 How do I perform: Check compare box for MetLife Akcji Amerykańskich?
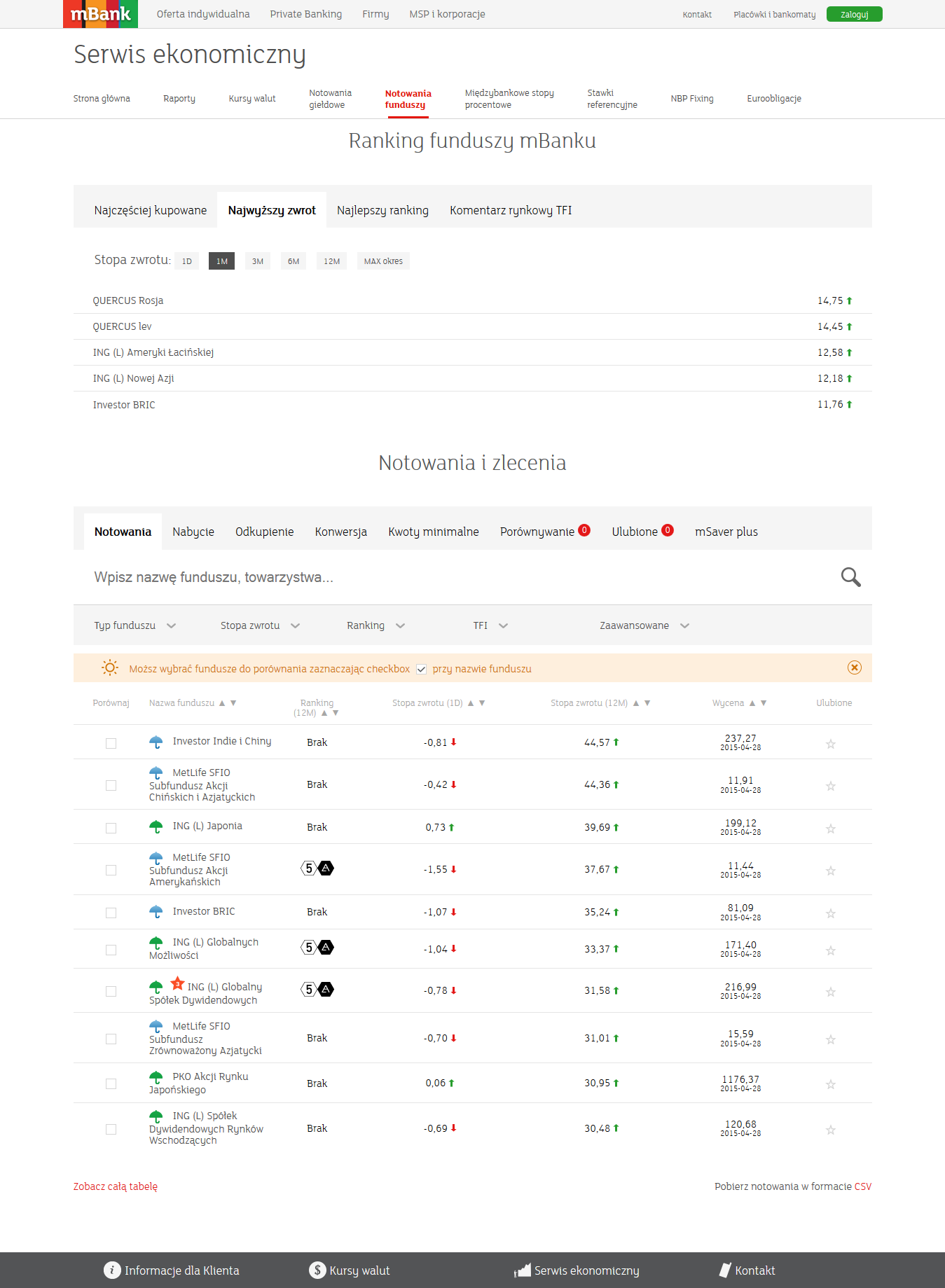(x=111, y=870)
